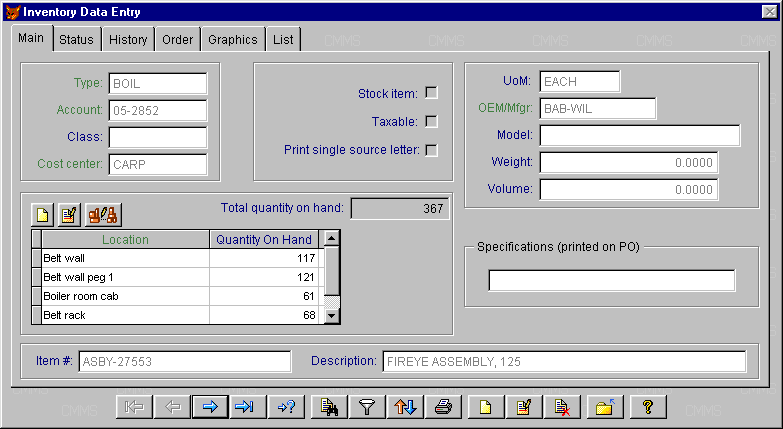Select the Boiler room cab row
Viewport: 783px width, 429px height.
[125, 296]
